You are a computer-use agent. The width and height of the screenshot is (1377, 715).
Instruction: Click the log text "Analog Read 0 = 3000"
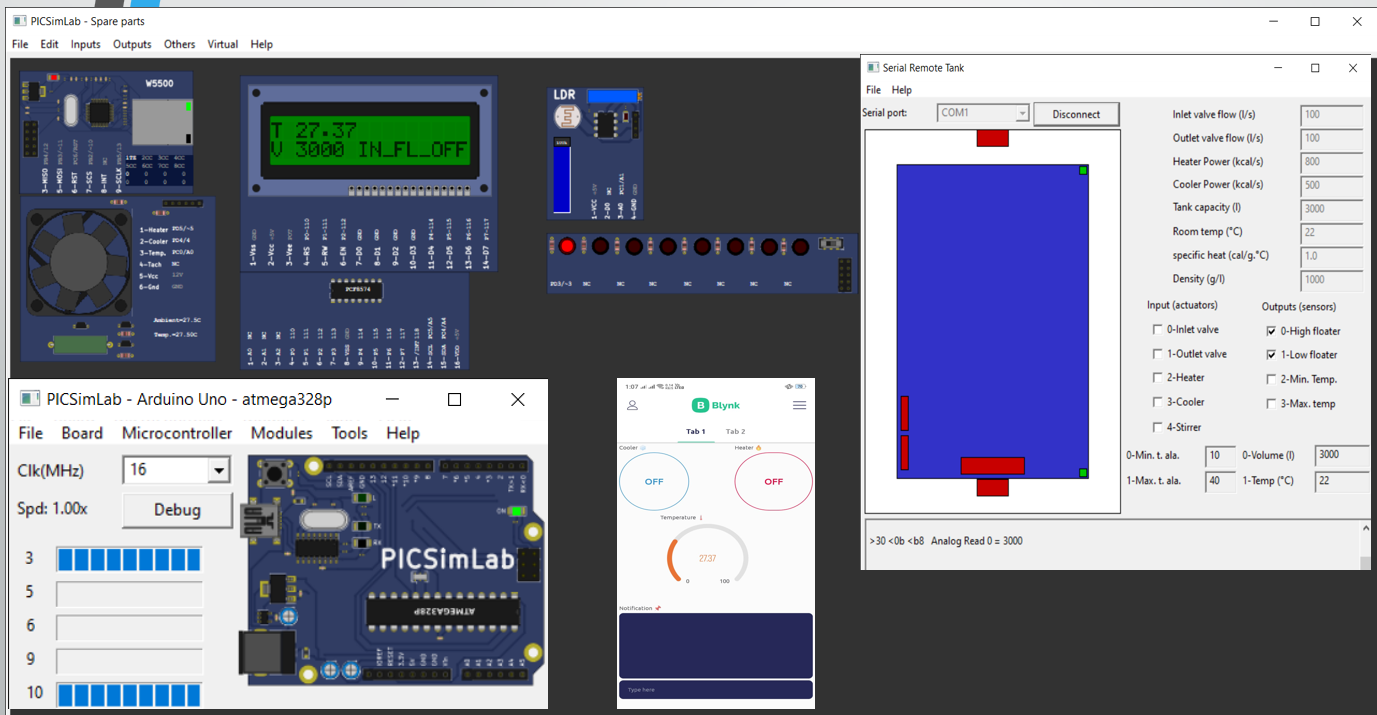pos(977,541)
